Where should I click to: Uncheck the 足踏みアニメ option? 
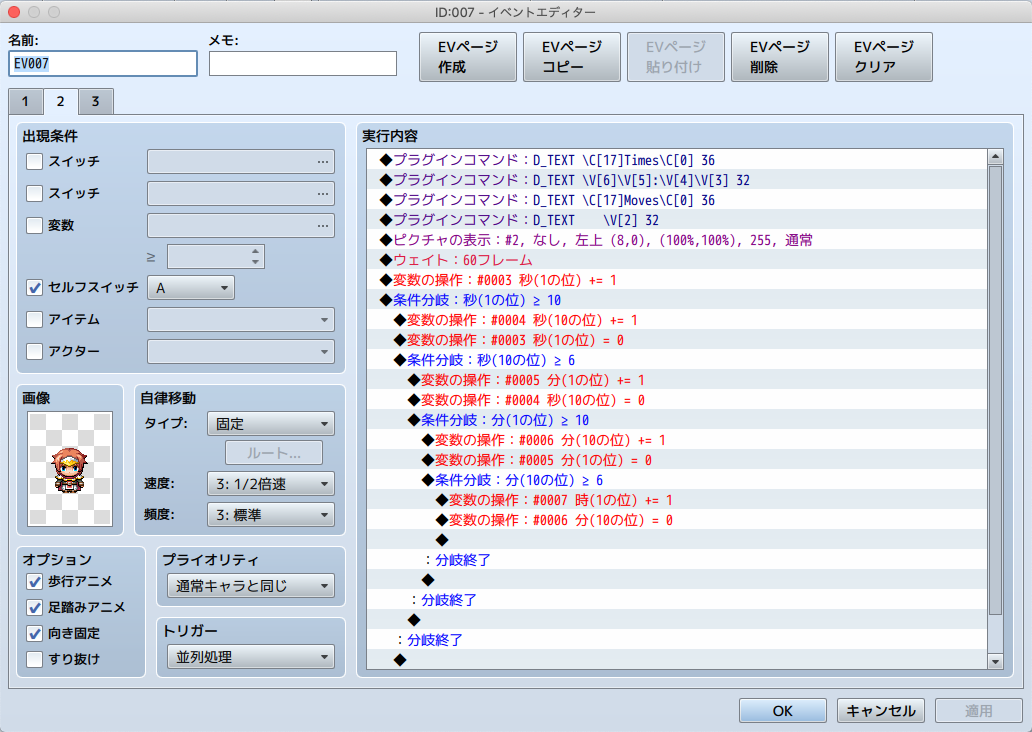[x=34, y=607]
